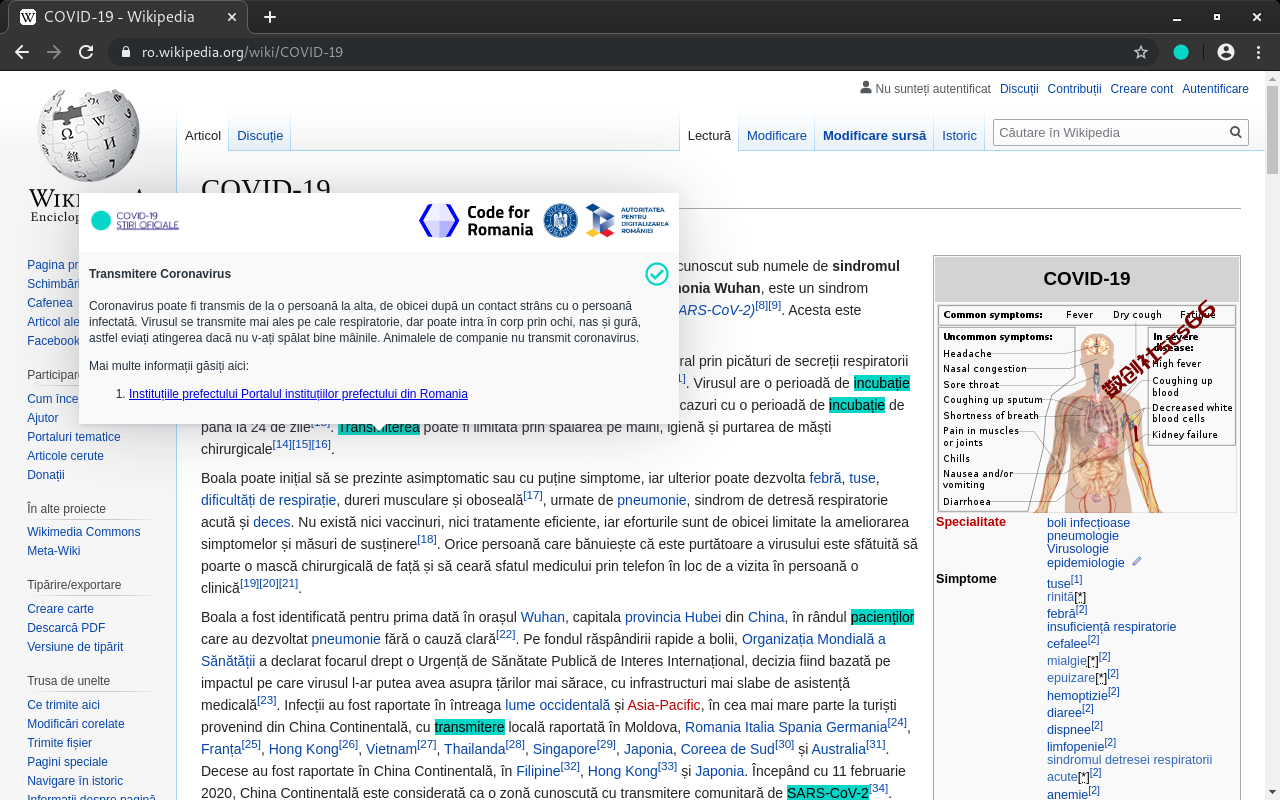Open the COVID-19 symptoms diagram image
This screenshot has width=1280, height=800.
click(1087, 408)
